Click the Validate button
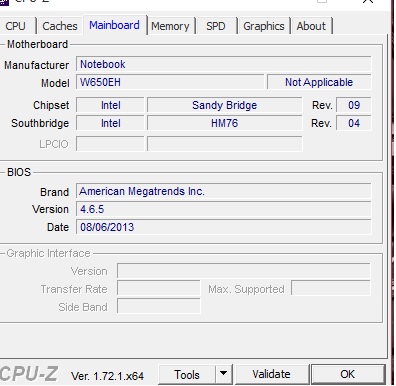 pyautogui.click(x=272, y=374)
